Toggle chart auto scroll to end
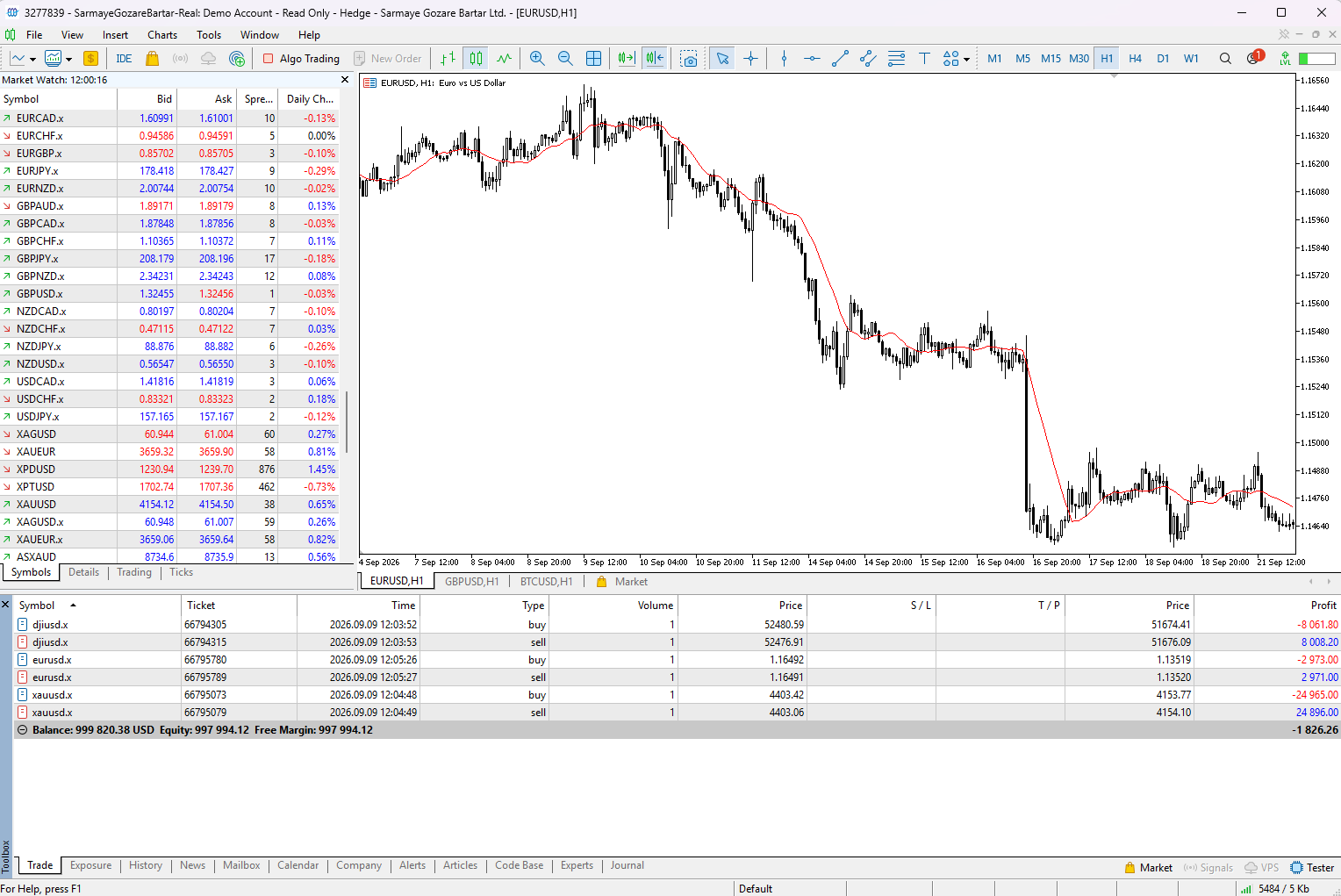The image size is (1341, 896). pyautogui.click(x=626, y=59)
